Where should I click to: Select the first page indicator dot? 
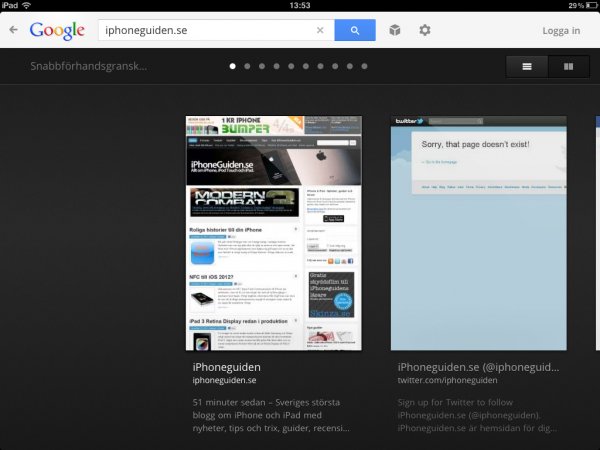click(232, 66)
